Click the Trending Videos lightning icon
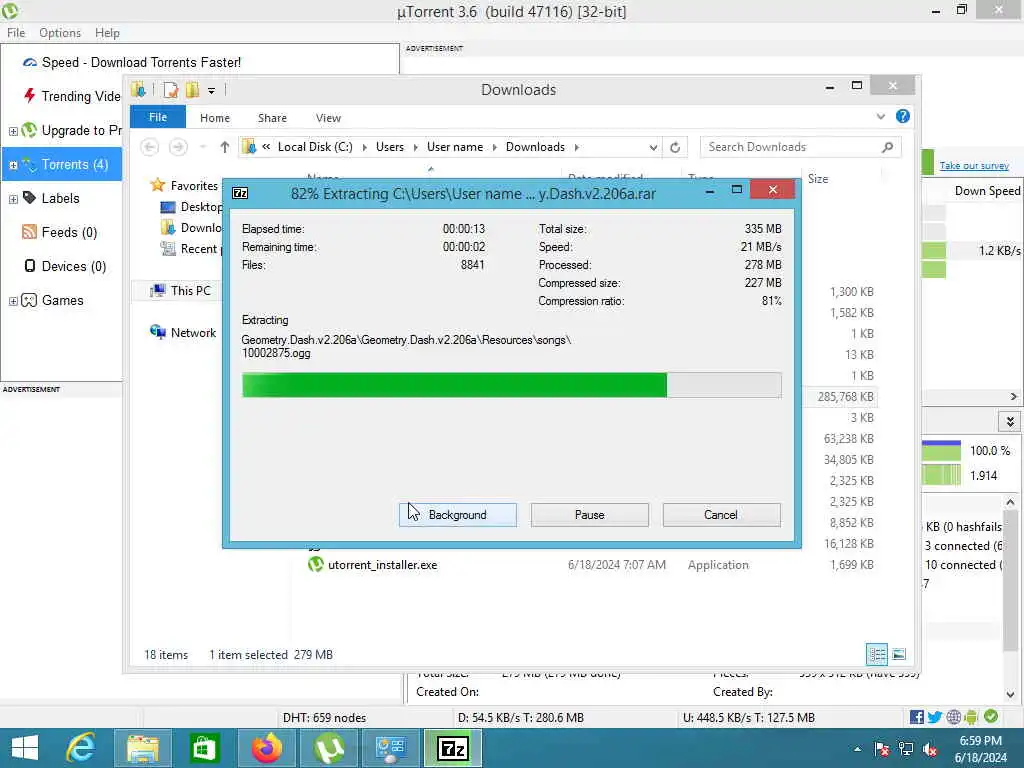Viewport: 1024px width, 768px height. click(29, 96)
